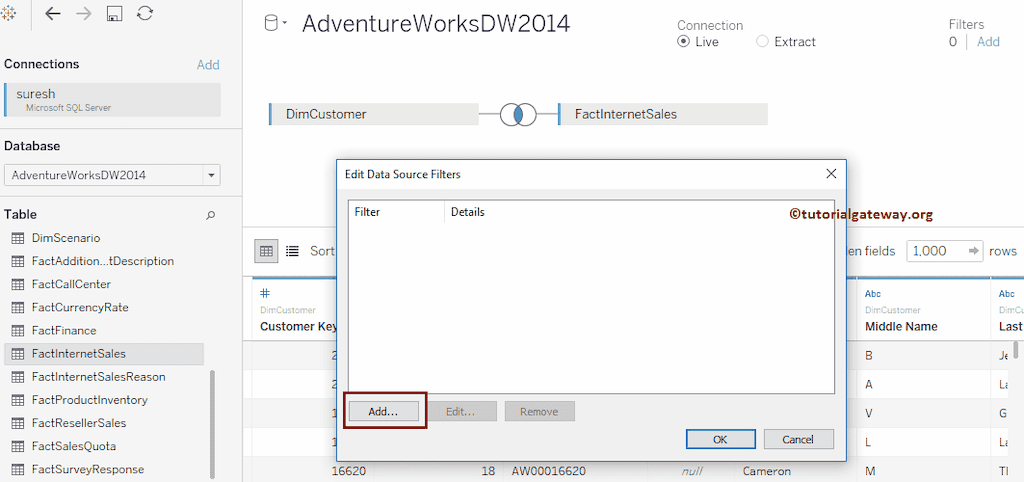Click the AW00016620 cell

549,471
